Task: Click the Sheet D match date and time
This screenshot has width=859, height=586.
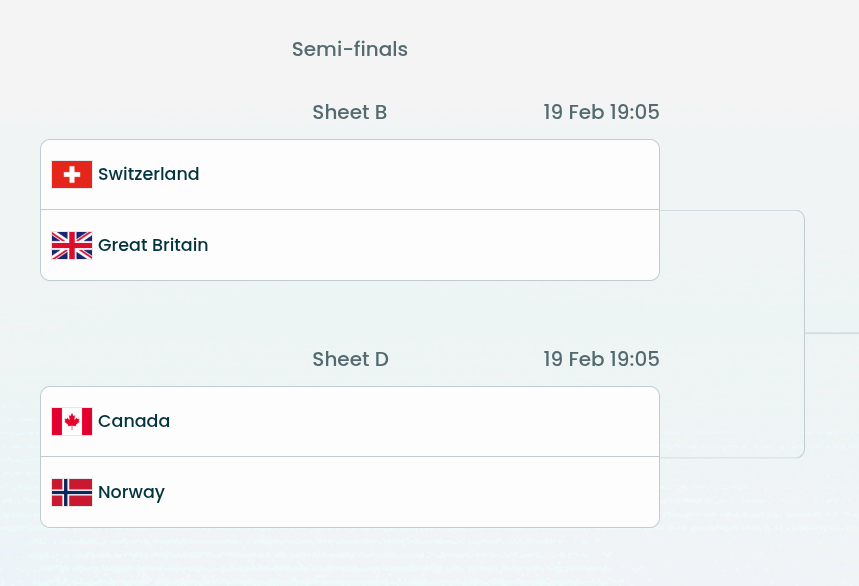Action: [x=601, y=359]
